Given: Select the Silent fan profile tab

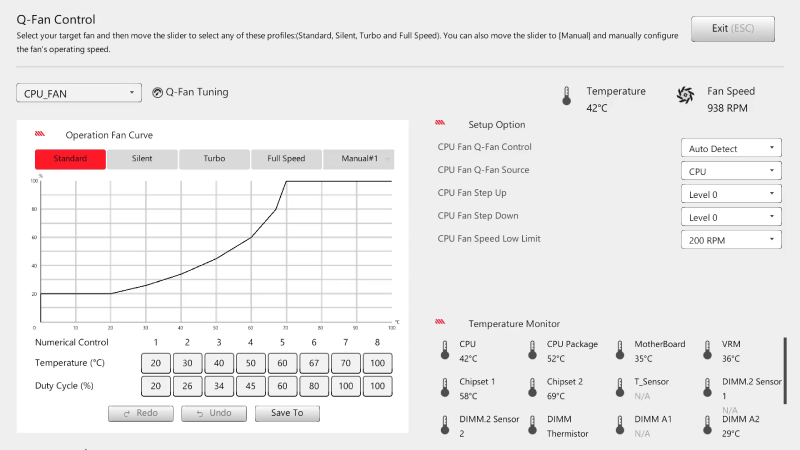Looking at the screenshot, I should 142,159.
